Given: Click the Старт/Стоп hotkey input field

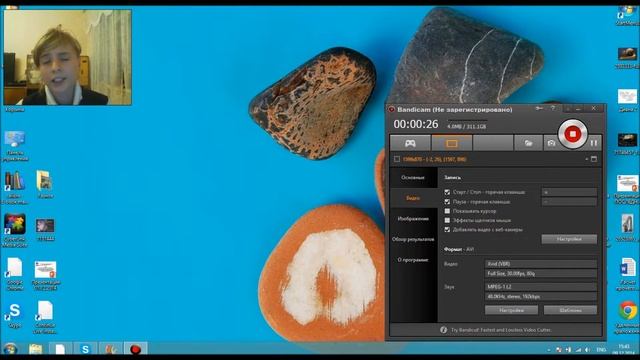Looking at the screenshot, I should pos(569,192).
